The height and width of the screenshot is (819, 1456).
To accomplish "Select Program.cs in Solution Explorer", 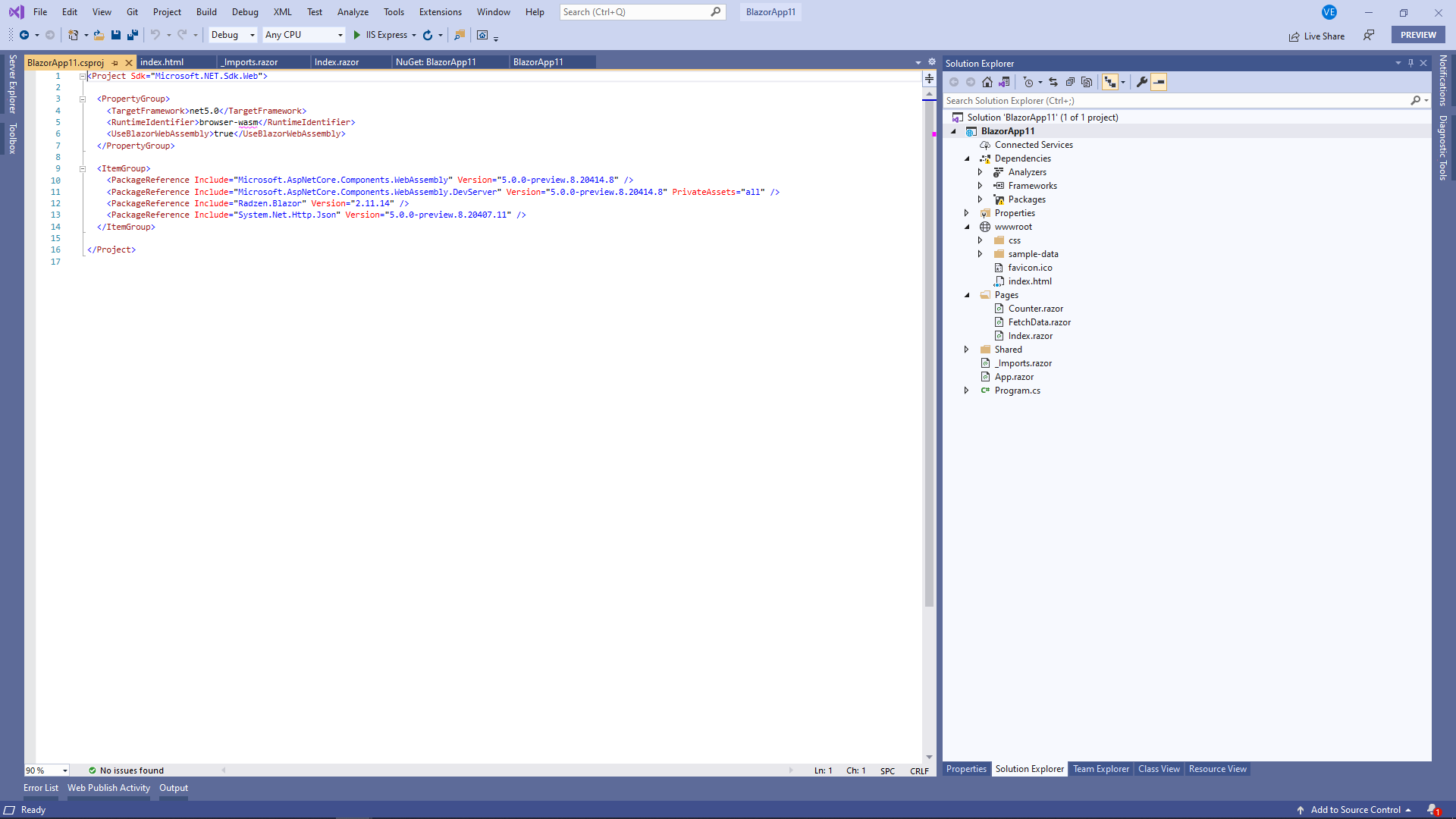I will pyautogui.click(x=1017, y=391).
